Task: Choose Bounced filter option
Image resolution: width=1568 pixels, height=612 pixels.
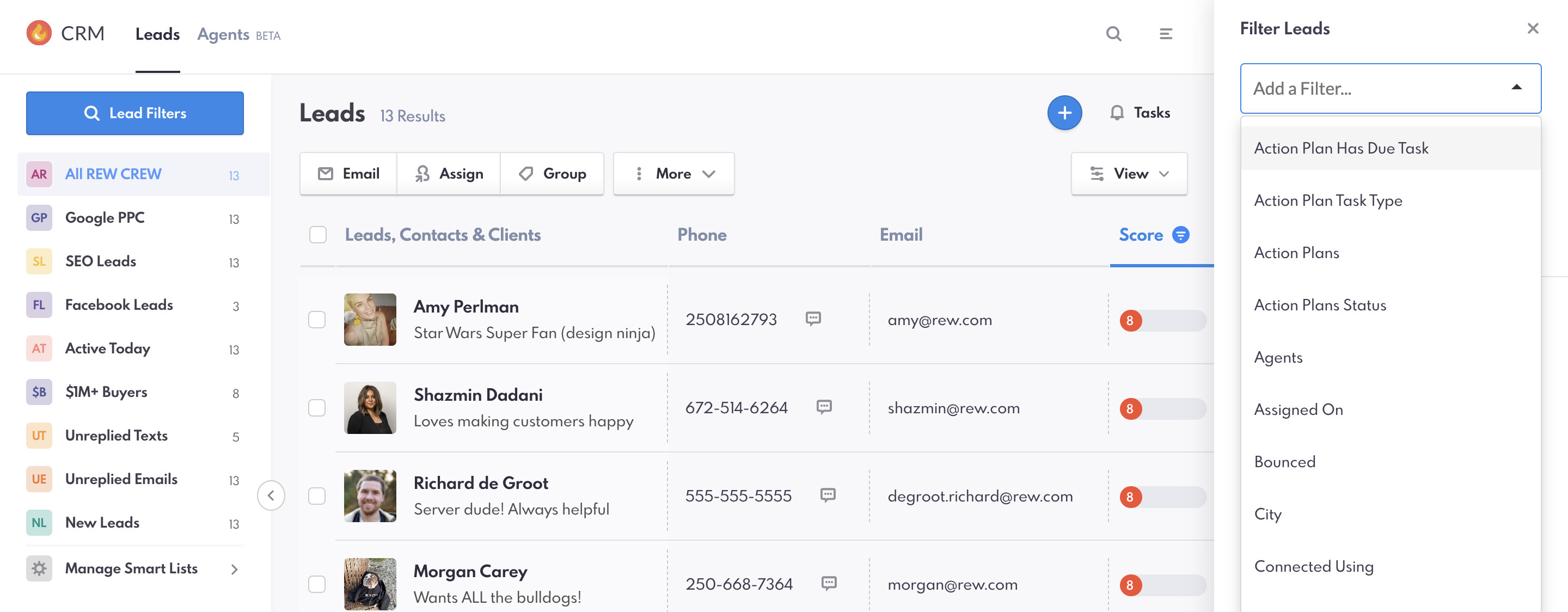Action: (1391, 462)
